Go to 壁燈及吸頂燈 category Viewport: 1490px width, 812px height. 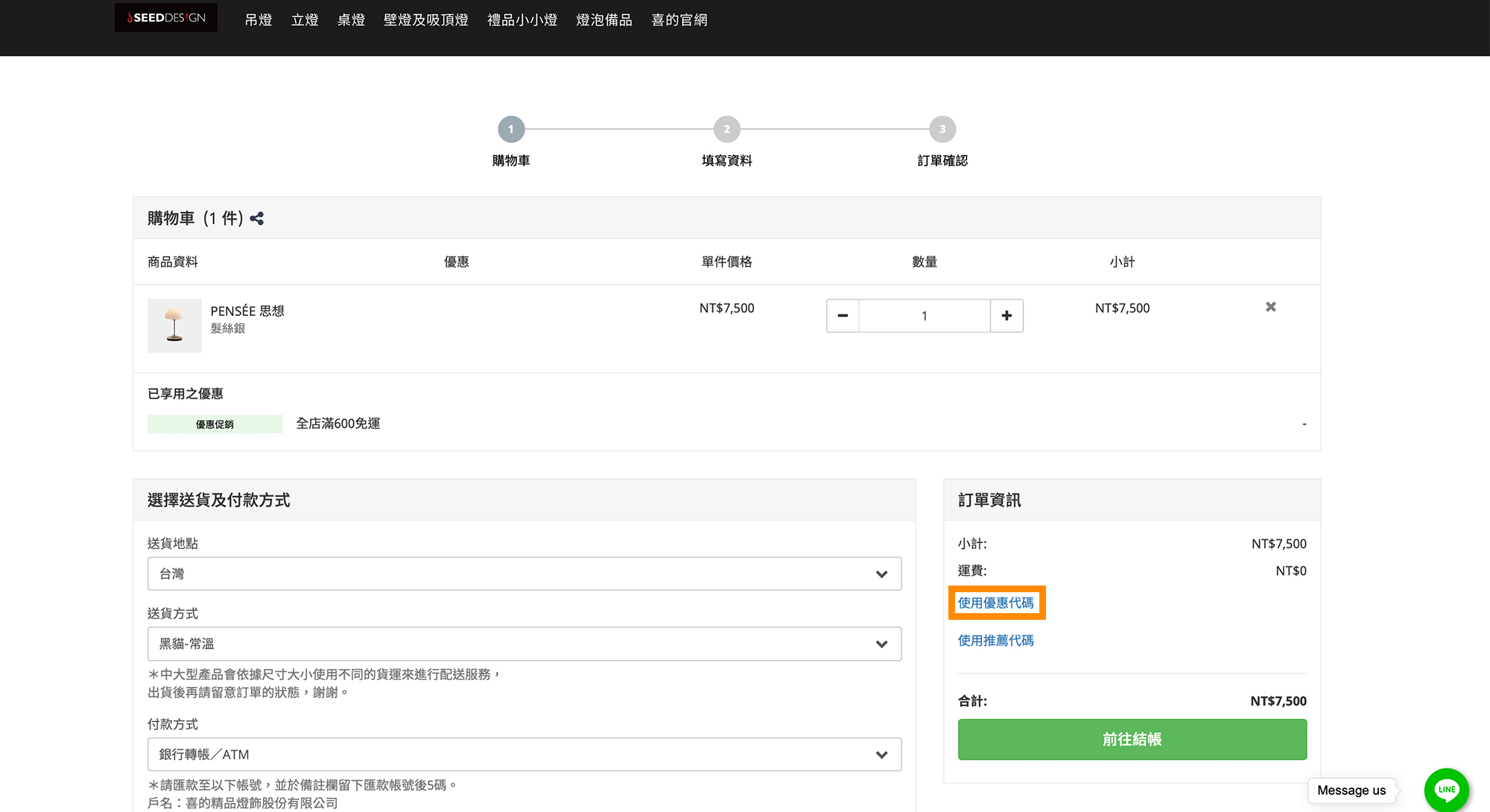[425, 20]
